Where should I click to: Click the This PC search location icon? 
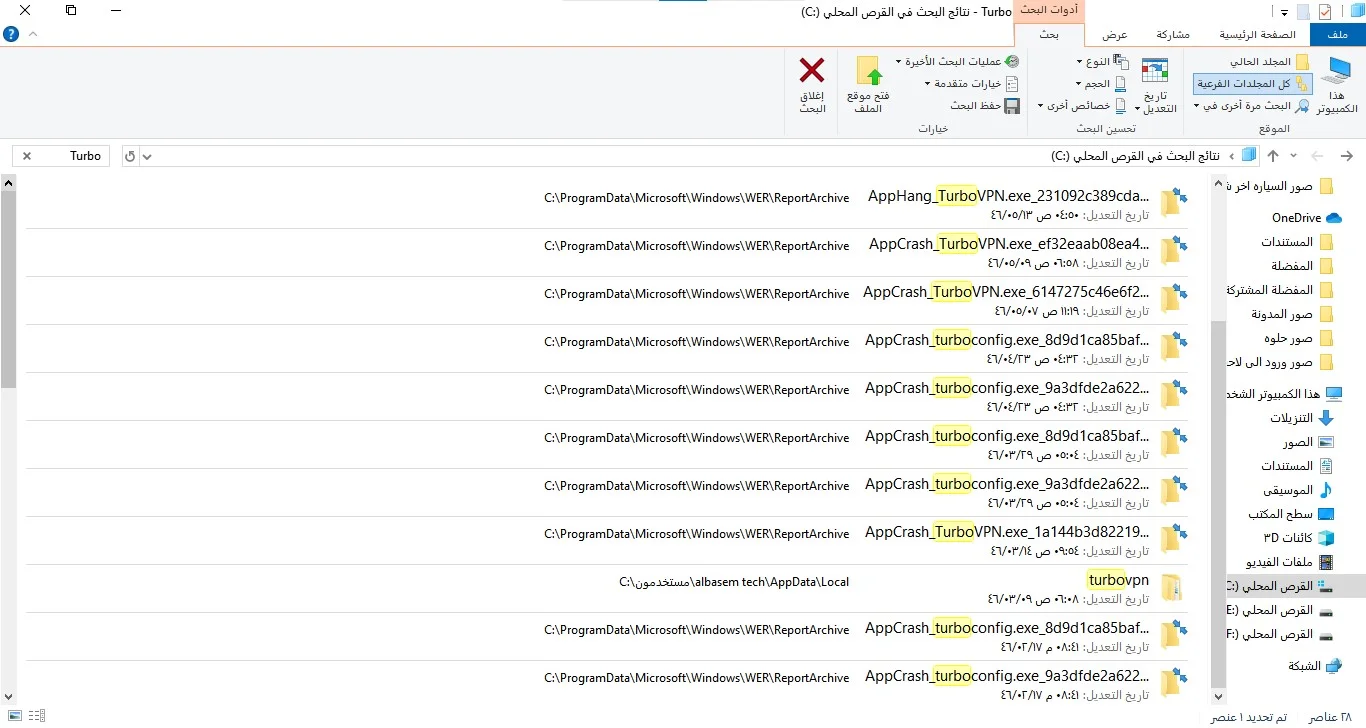pyautogui.click(x=1337, y=85)
